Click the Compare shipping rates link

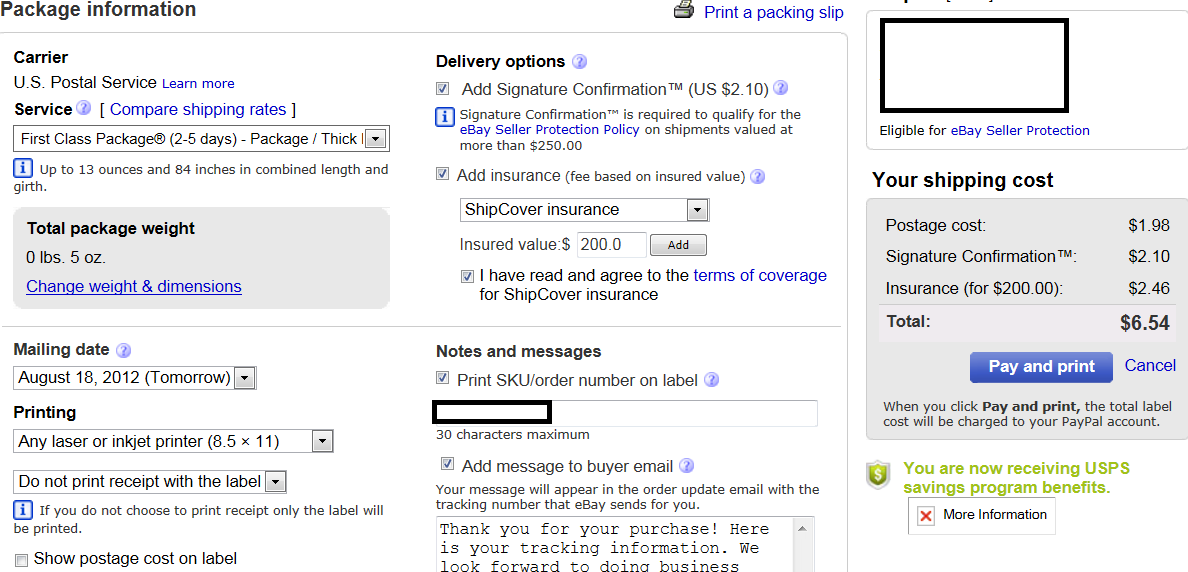198,109
